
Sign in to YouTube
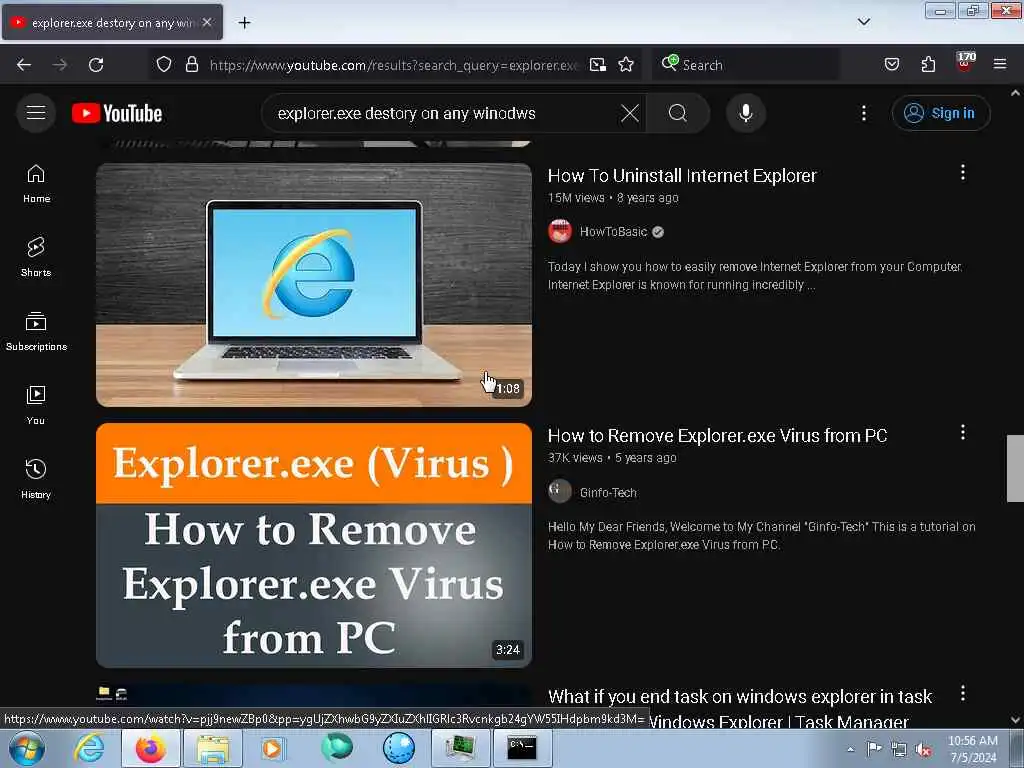pos(940,113)
